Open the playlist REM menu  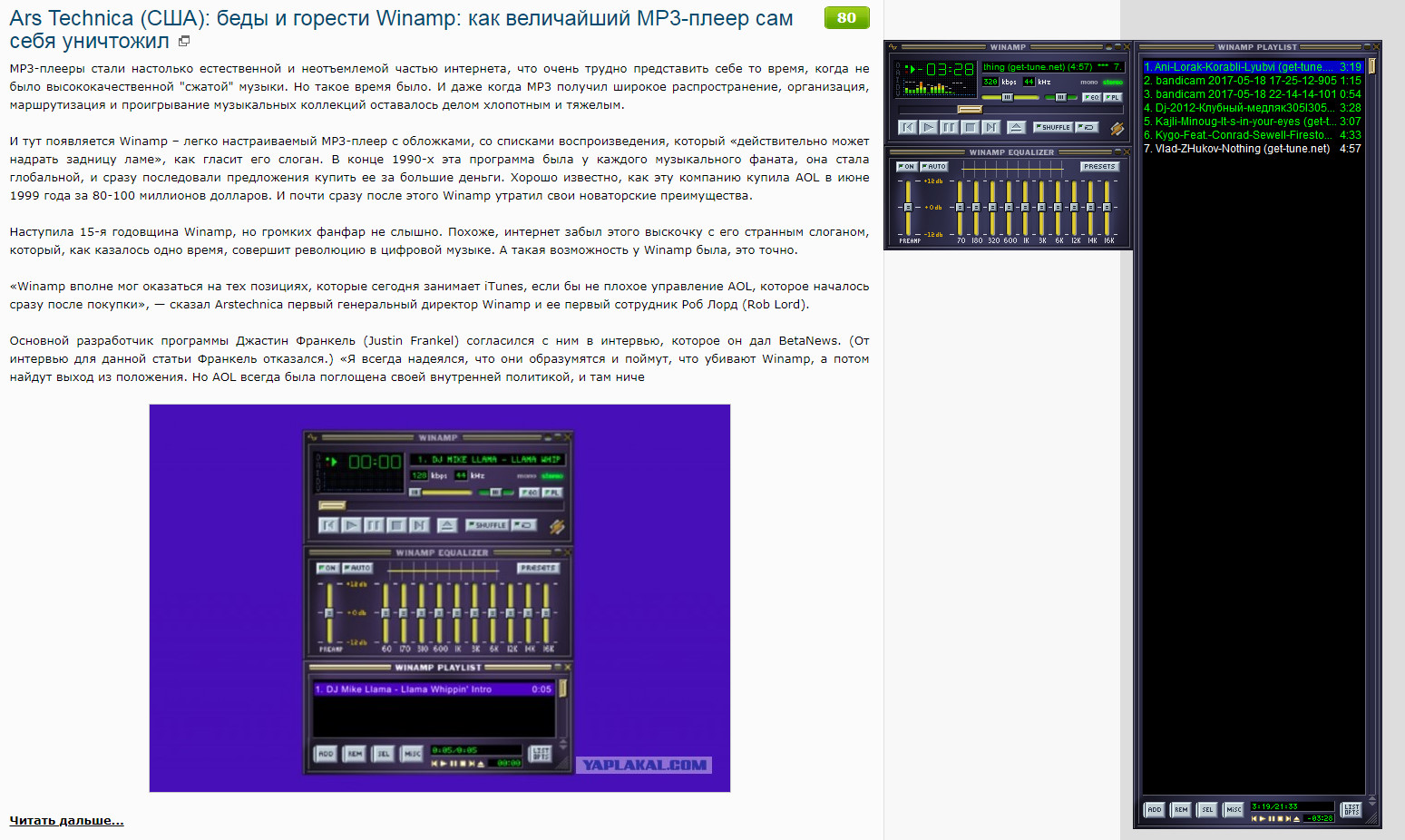(1180, 809)
